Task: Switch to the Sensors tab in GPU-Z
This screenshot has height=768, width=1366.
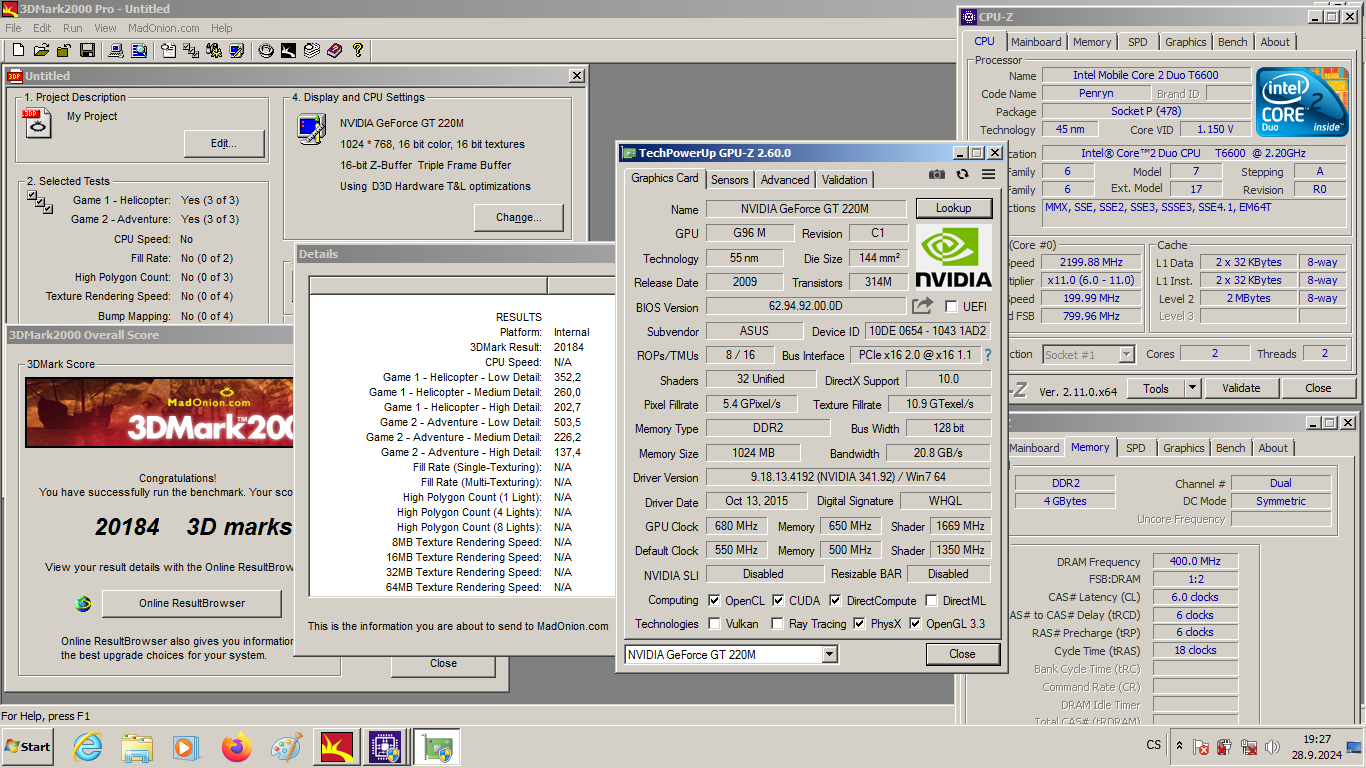Action: (729, 180)
